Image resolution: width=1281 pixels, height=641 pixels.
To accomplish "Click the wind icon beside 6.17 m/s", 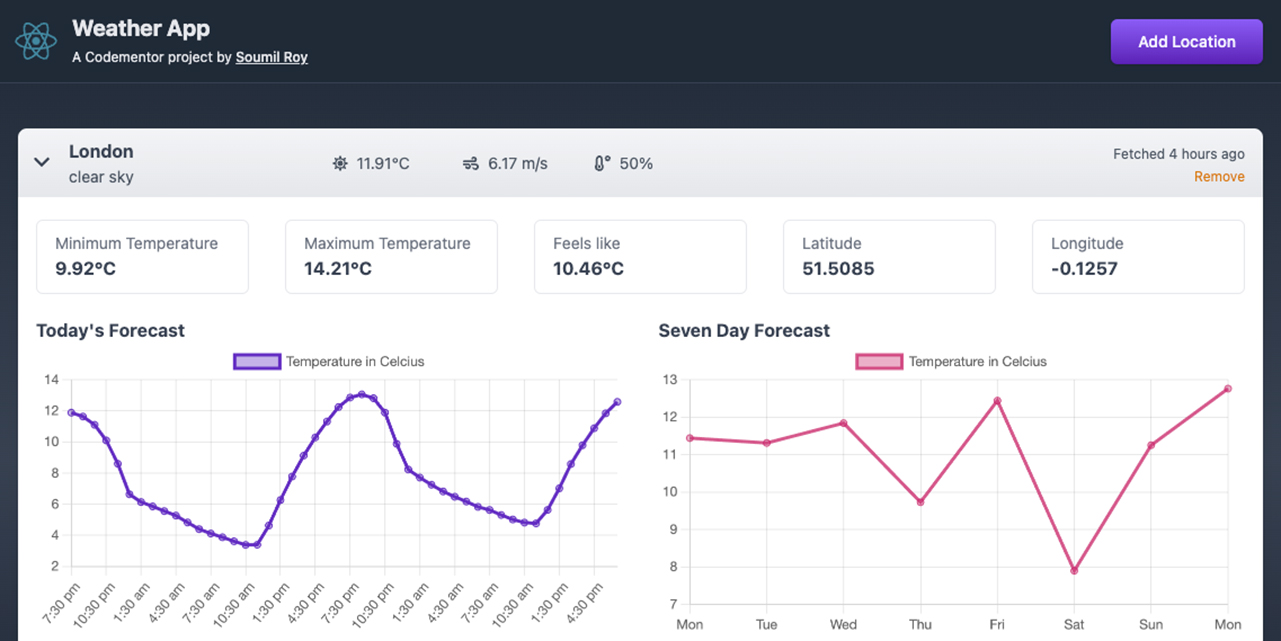I will tap(471, 162).
